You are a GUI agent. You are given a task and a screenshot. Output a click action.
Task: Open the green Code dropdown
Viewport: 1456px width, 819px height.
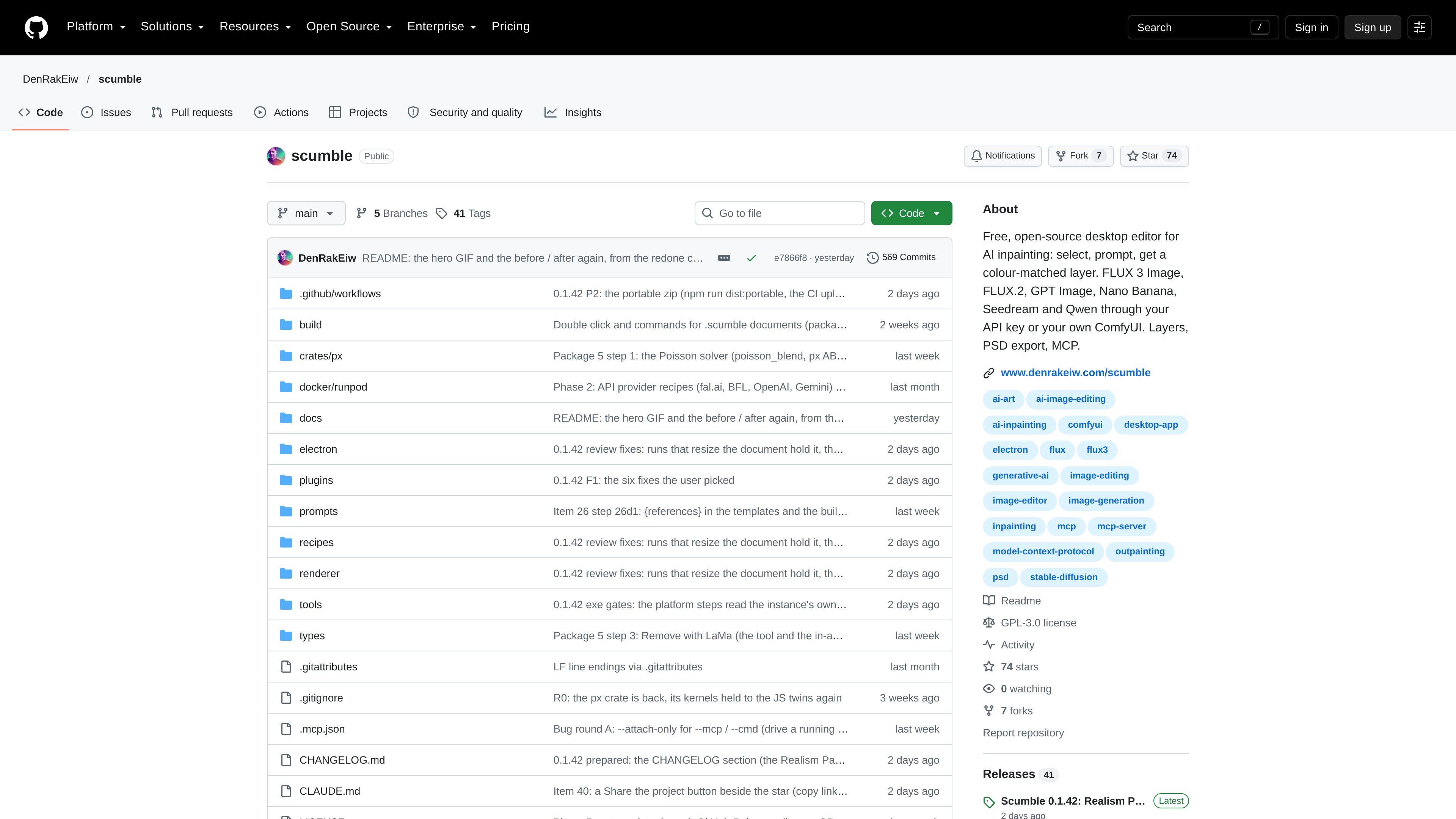pyautogui.click(x=911, y=213)
